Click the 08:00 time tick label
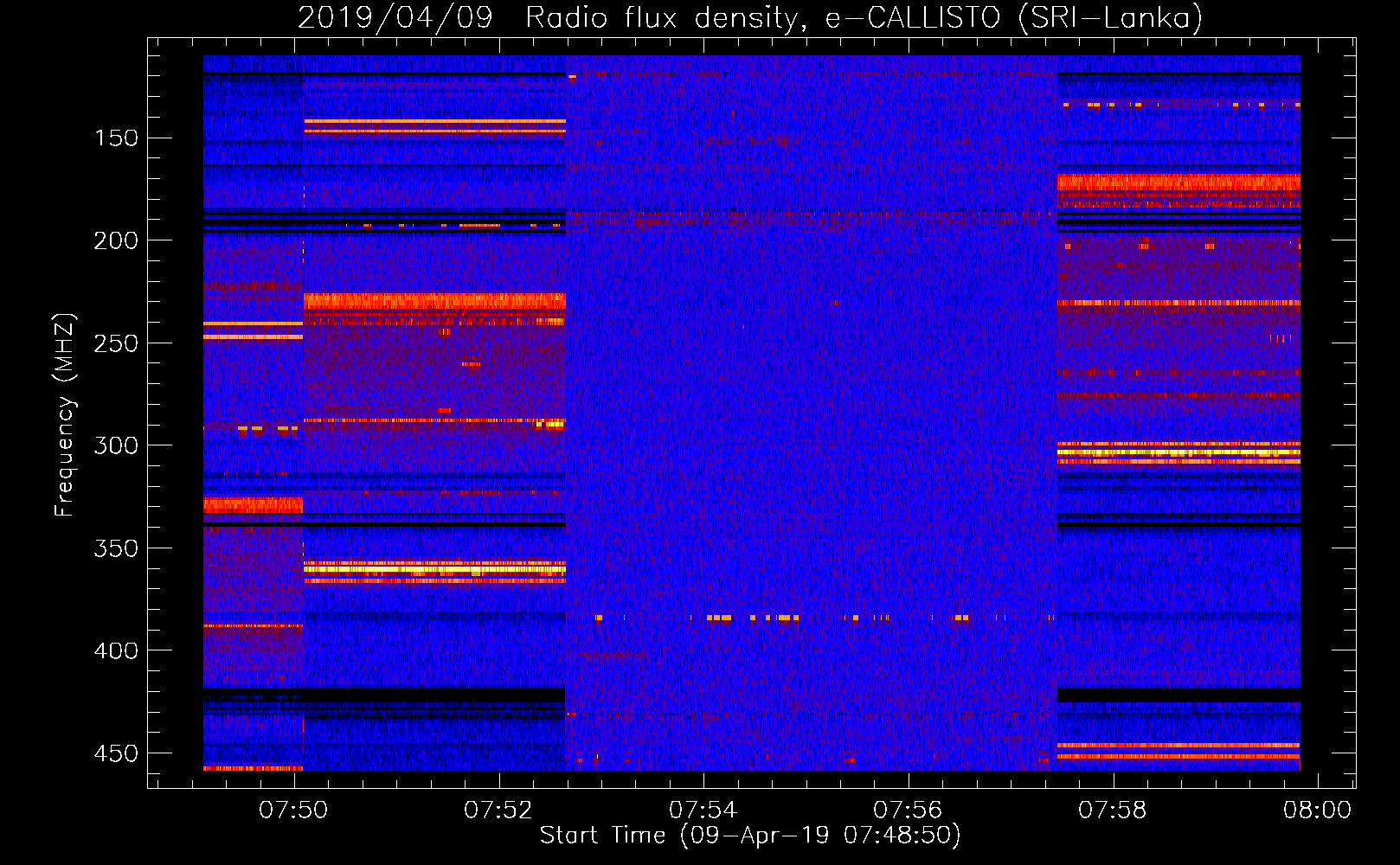Image resolution: width=1400 pixels, height=865 pixels. [1317, 811]
